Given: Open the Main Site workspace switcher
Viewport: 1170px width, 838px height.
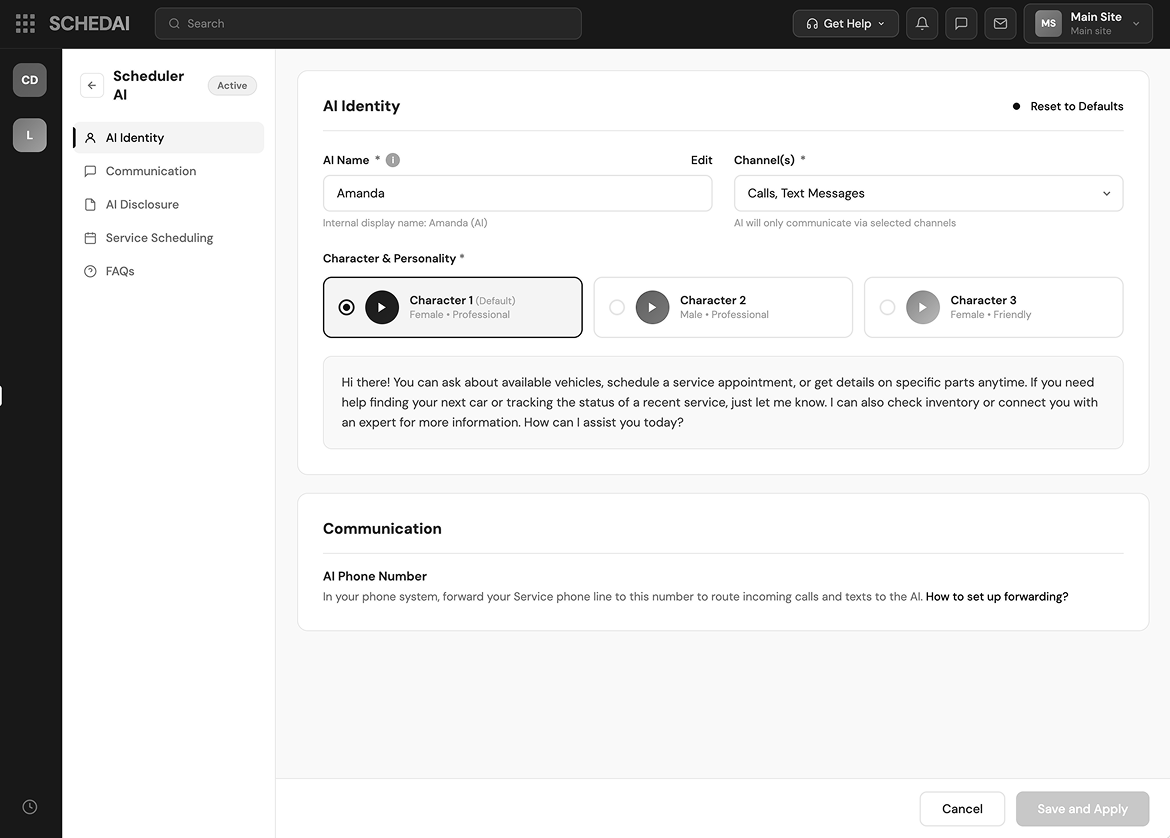Looking at the screenshot, I should pos(1087,22).
